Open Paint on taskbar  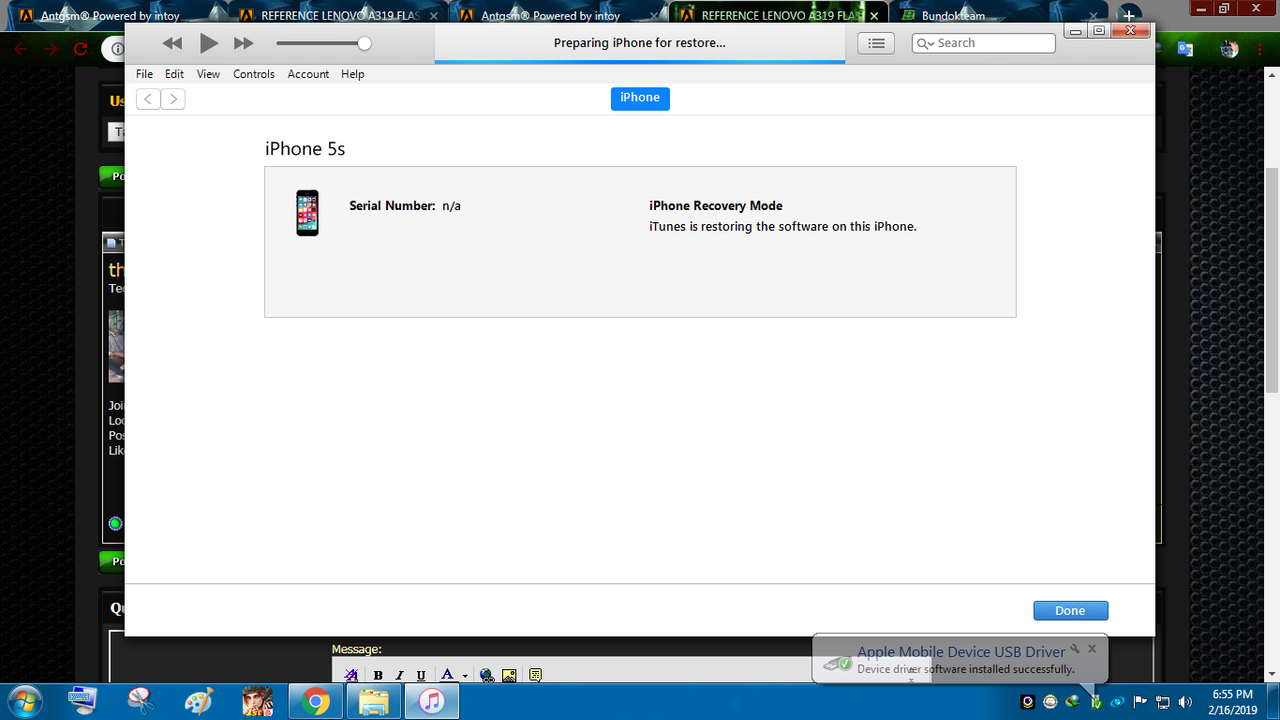tap(199, 701)
